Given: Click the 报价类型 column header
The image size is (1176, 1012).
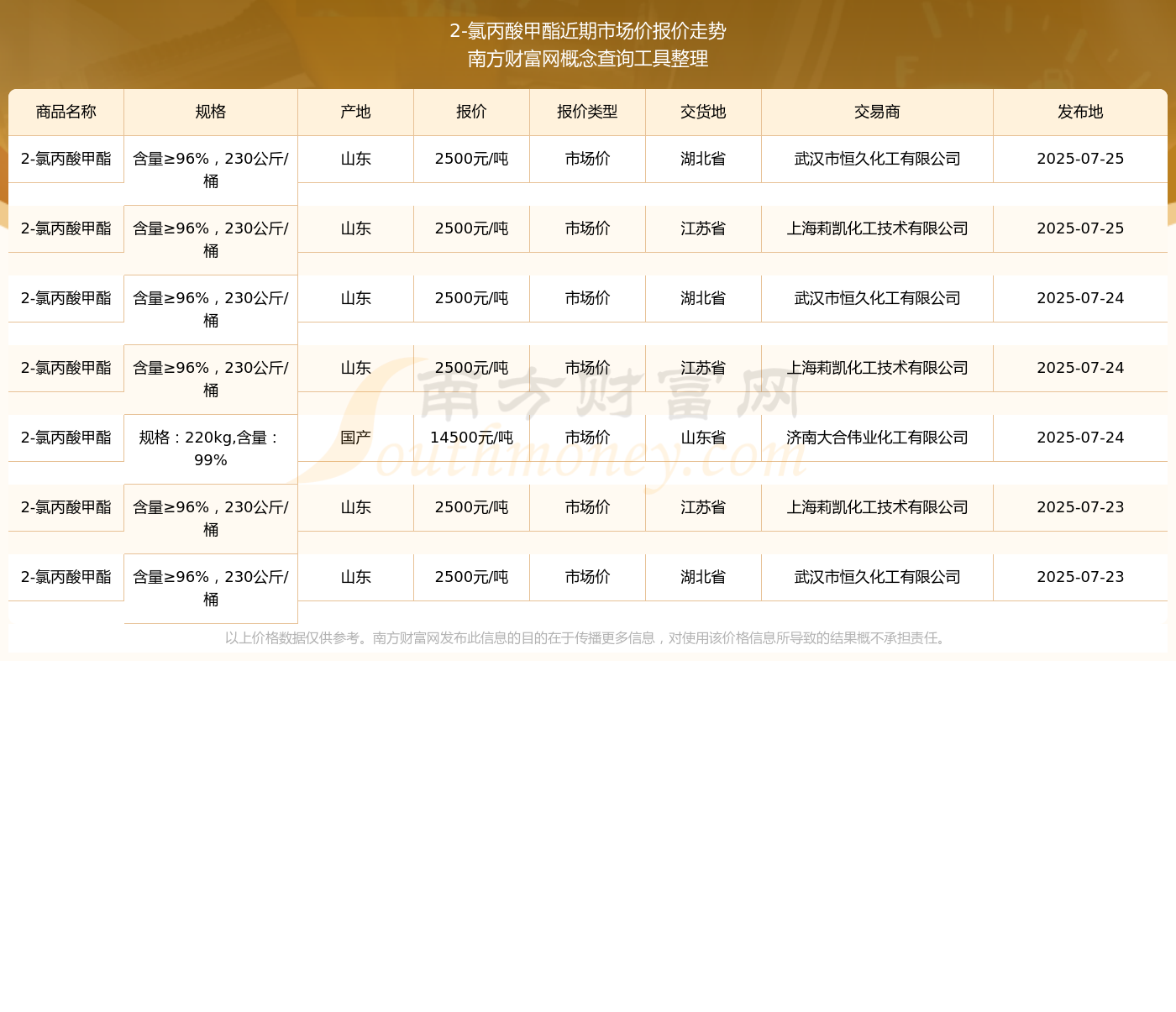Looking at the screenshot, I should tap(588, 112).
